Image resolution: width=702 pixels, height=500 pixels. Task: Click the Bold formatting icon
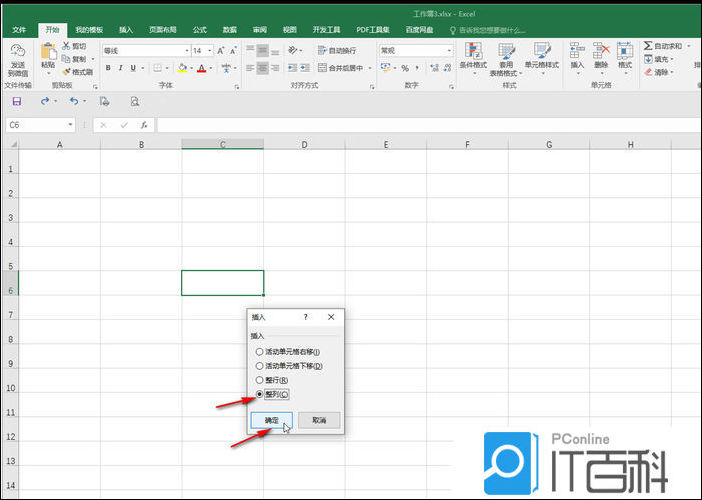click(x=108, y=68)
